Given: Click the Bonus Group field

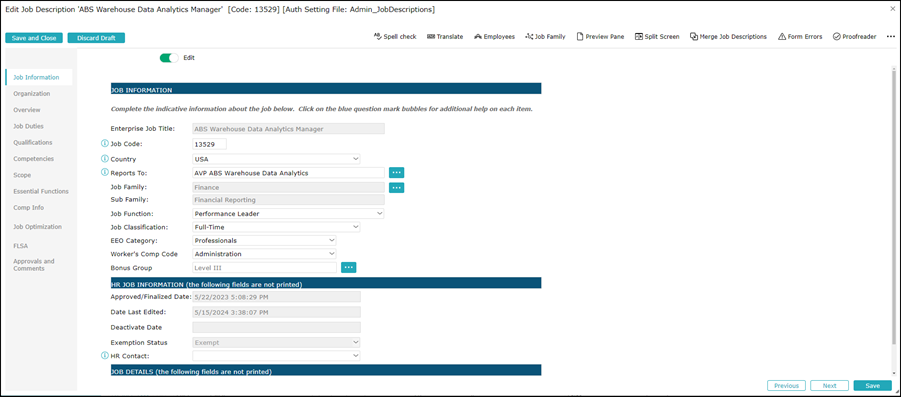Looking at the screenshot, I should [264, 267].
